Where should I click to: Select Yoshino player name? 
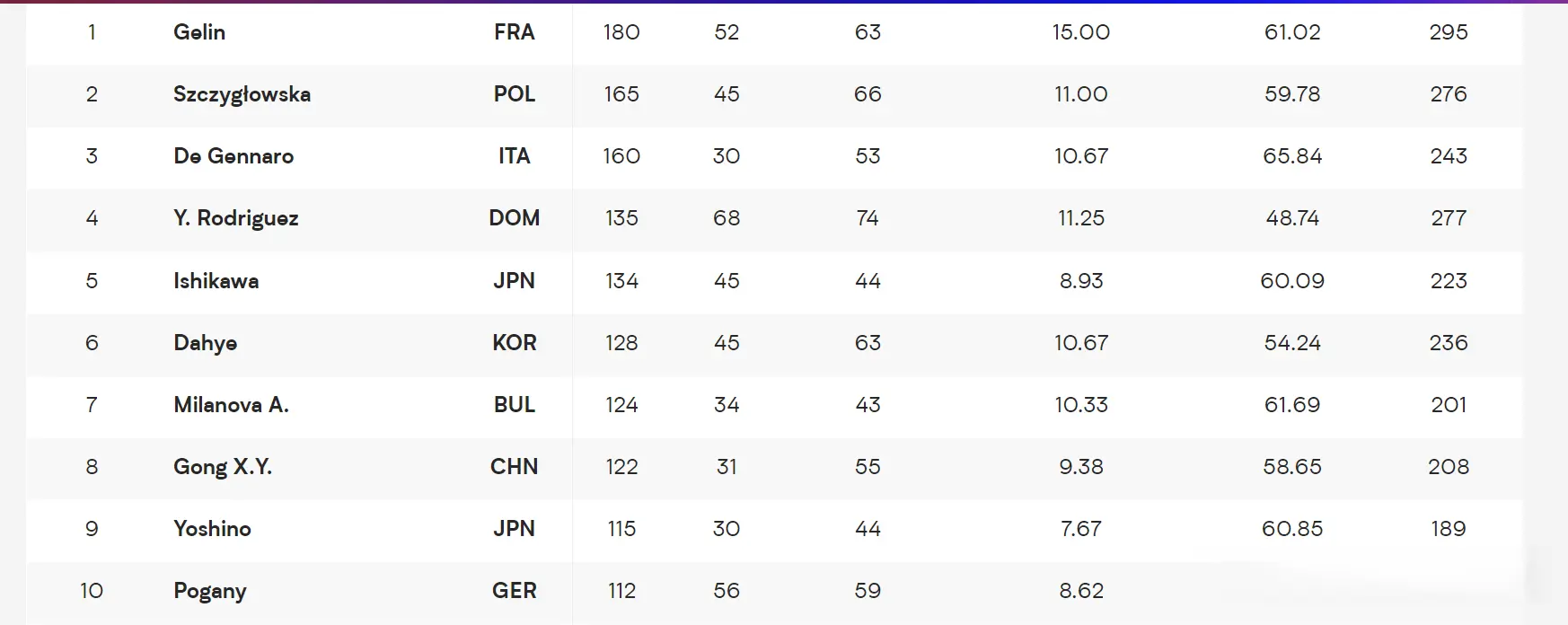point(212,529)
